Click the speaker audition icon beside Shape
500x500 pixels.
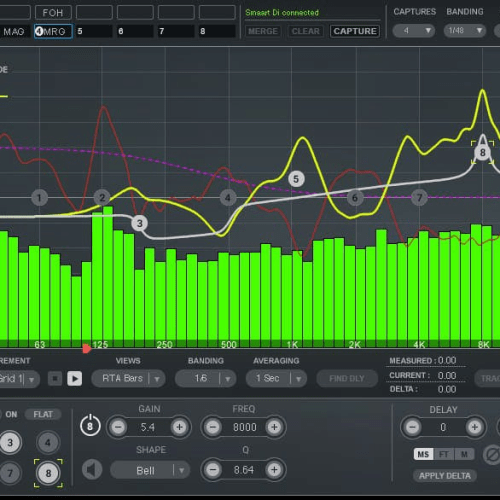point(92,470)
